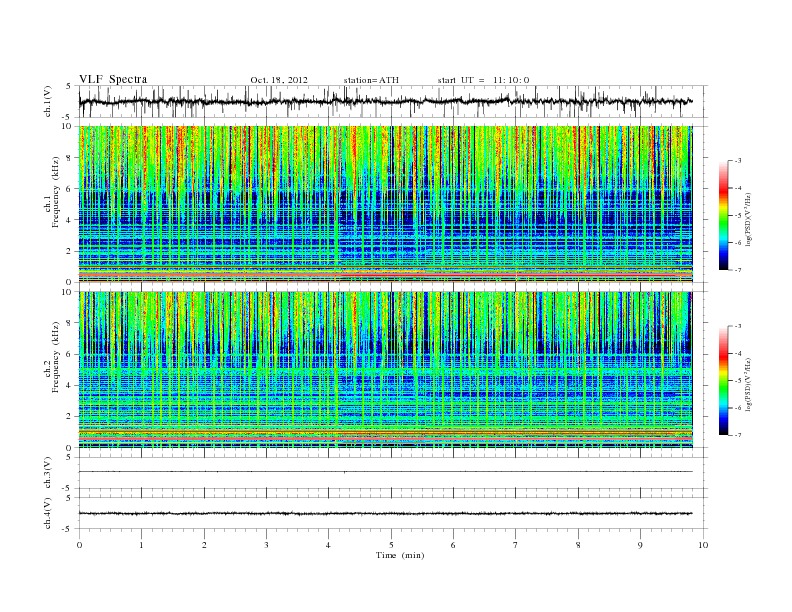Select the date text "Oct. 18, 2012"
Image resolution: width=792 pixels, height=612 pixels.
point(279,80)
